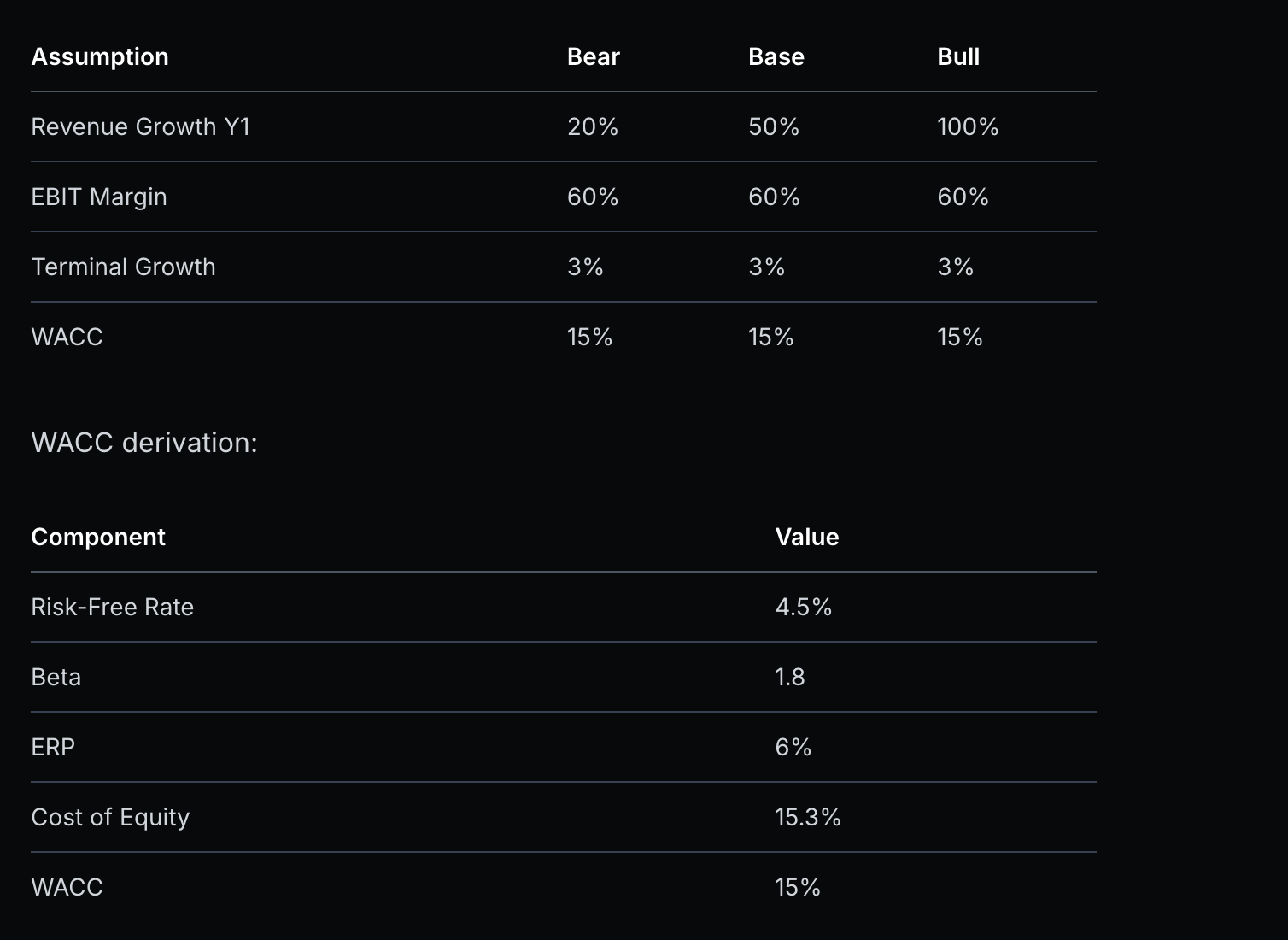Screen dimensions: 1288x940
Task: Select the 20% Bear revenue growth cell
Action: [x=592, y=126]
